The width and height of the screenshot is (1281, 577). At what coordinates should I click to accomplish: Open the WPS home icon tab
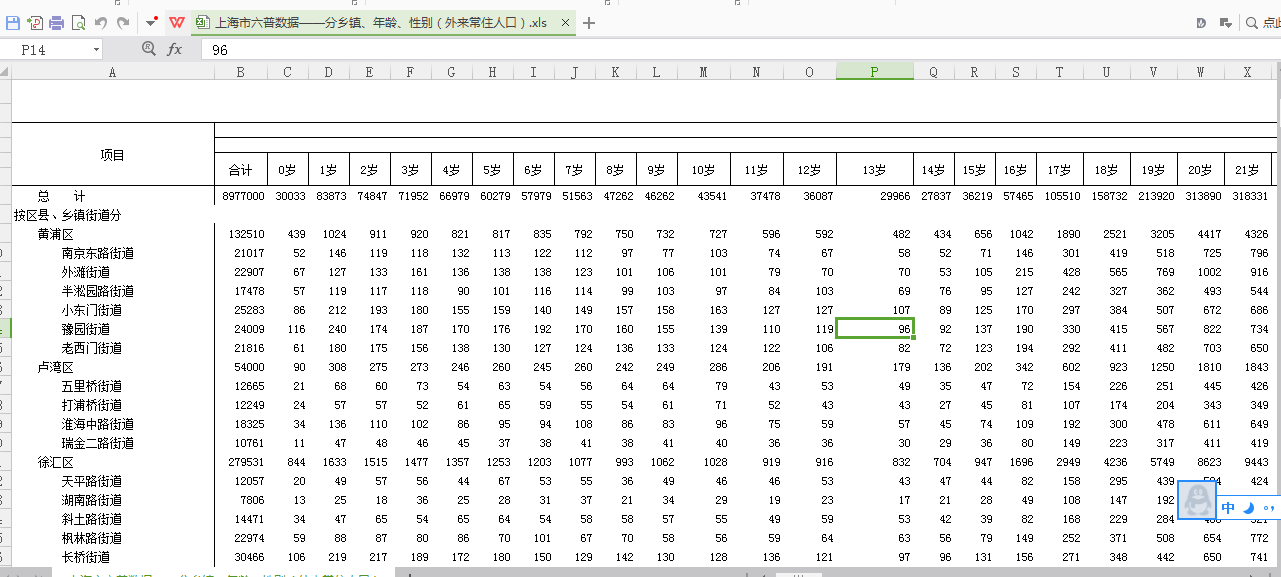click(x=177, y=23)
